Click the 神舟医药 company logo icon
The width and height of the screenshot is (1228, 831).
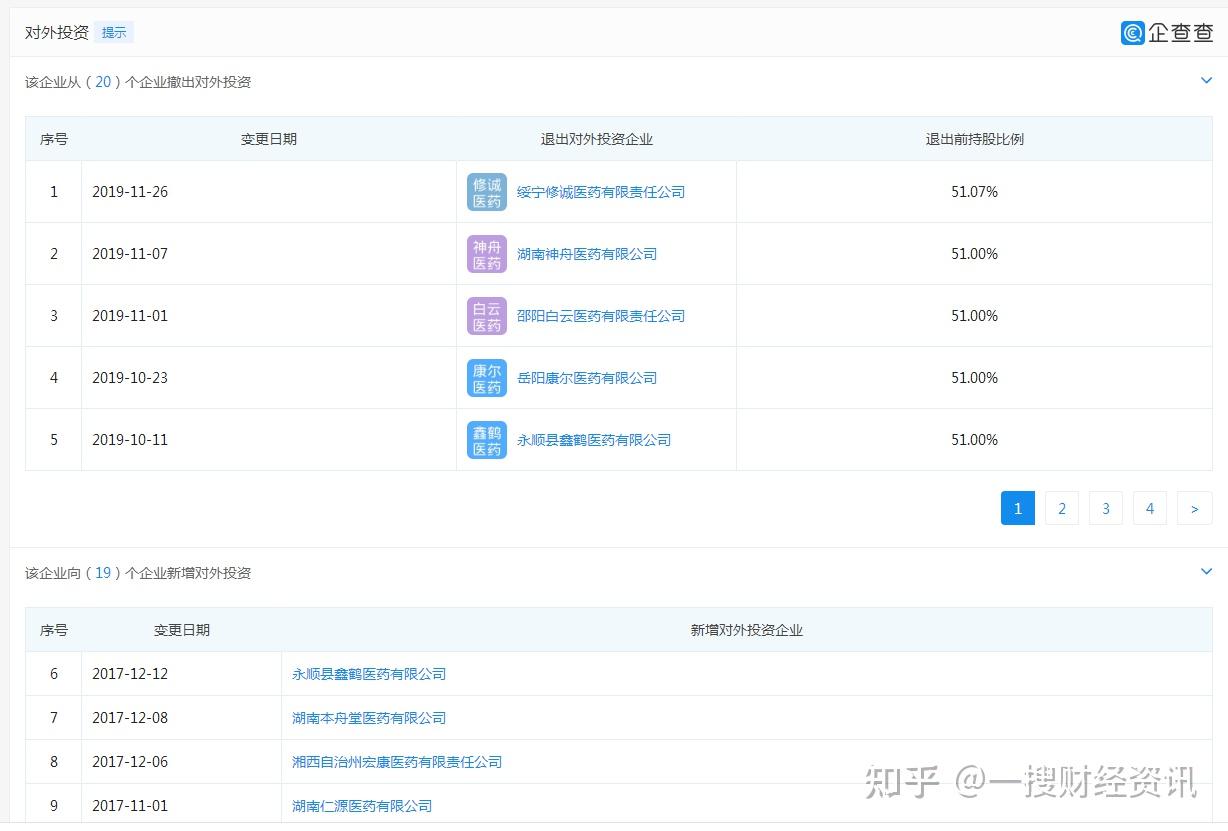click(487, 254)
